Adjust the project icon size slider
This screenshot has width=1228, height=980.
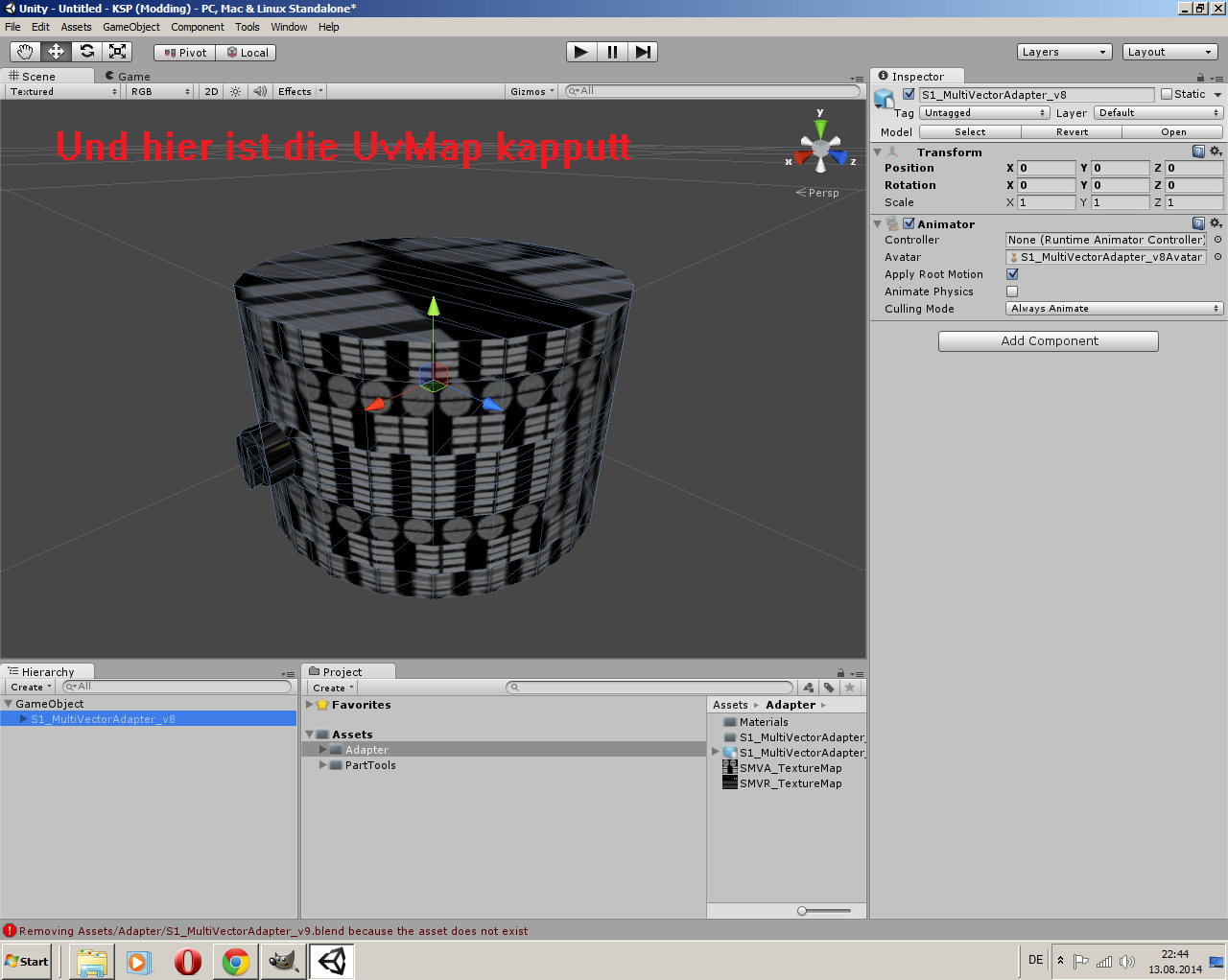802,911
